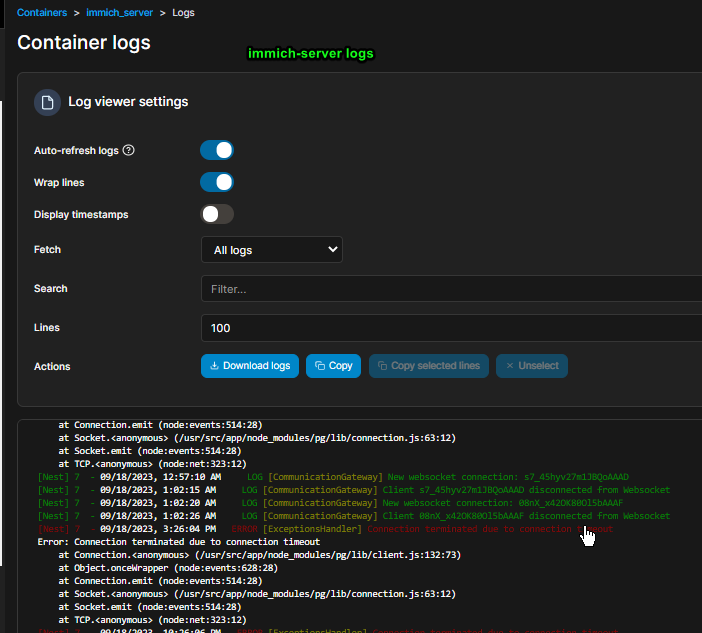Image resolution: width=702 pixels, height=633 pixels.
Task: Click Copy selected lines button
Action: 429,366
